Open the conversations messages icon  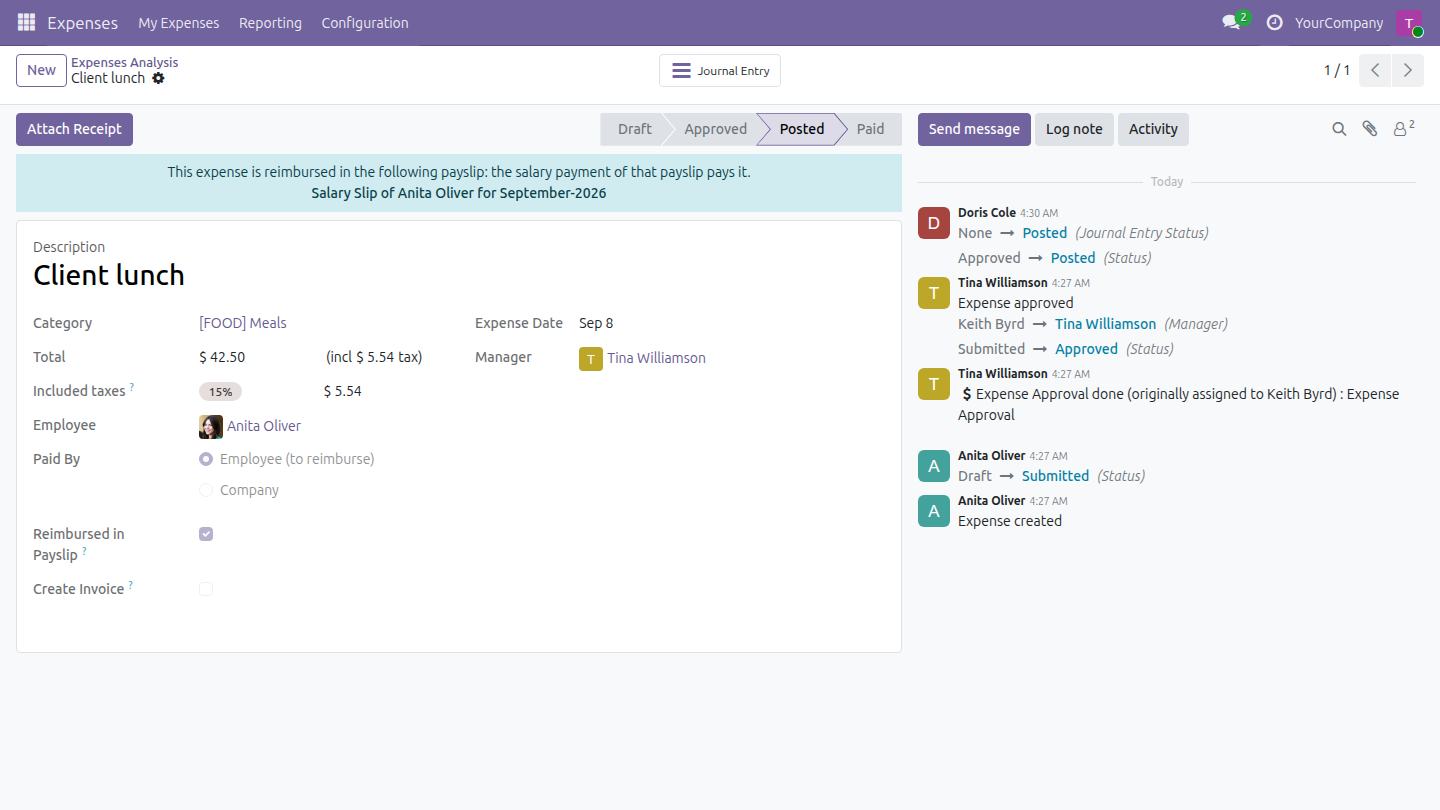1231,22
